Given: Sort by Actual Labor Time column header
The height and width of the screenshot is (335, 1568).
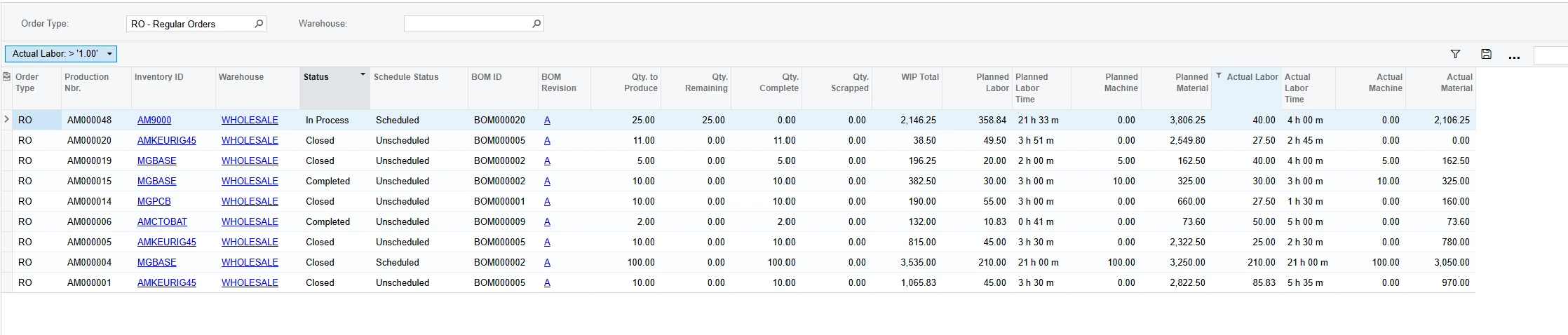Looking at the screenshot, I should click(x=1309, y=88).
